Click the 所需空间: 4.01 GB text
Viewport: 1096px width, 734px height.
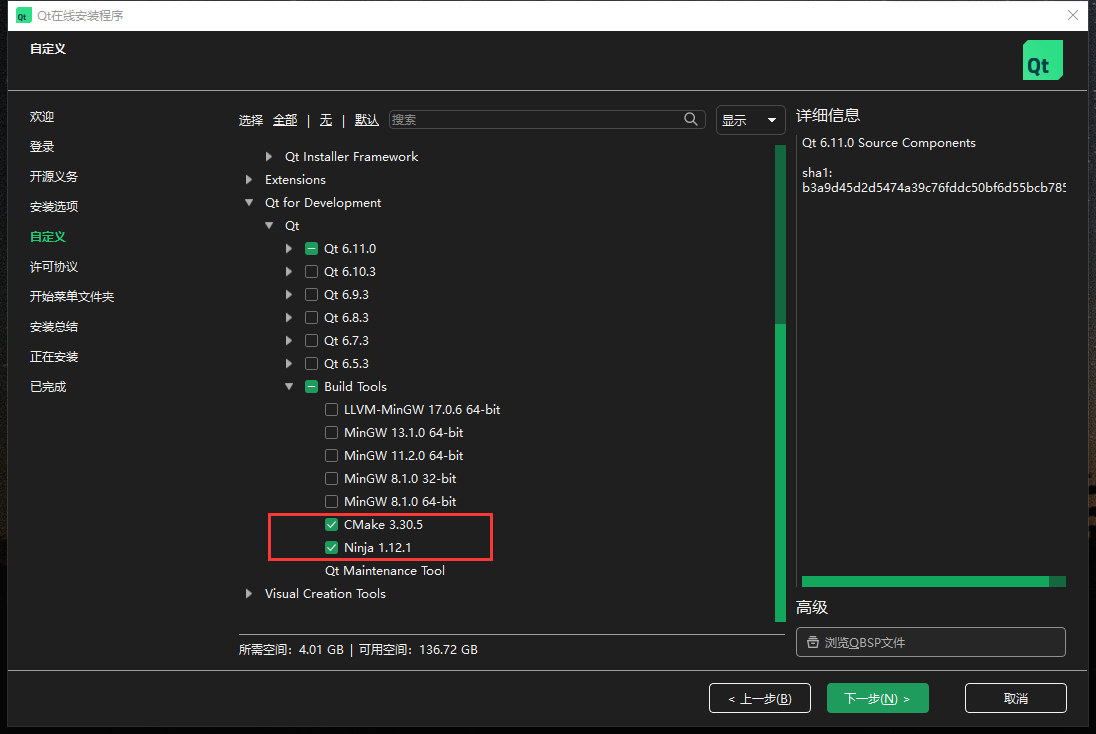click(291, 649)
